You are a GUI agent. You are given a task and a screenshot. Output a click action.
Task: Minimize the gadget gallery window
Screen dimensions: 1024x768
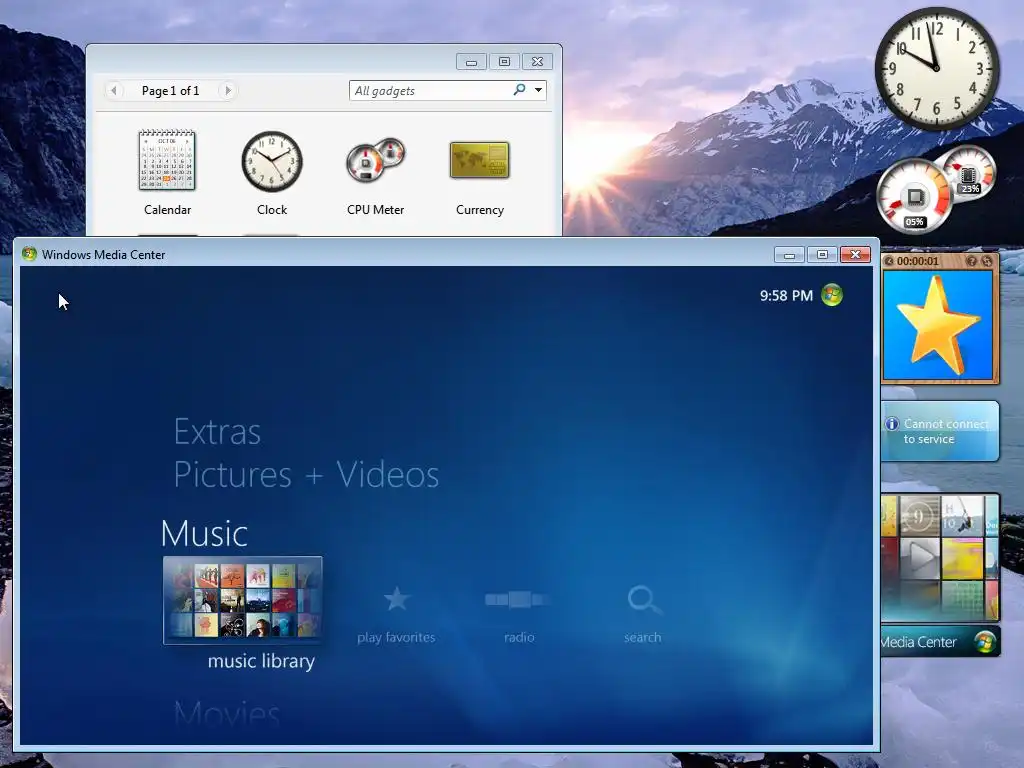471,61
